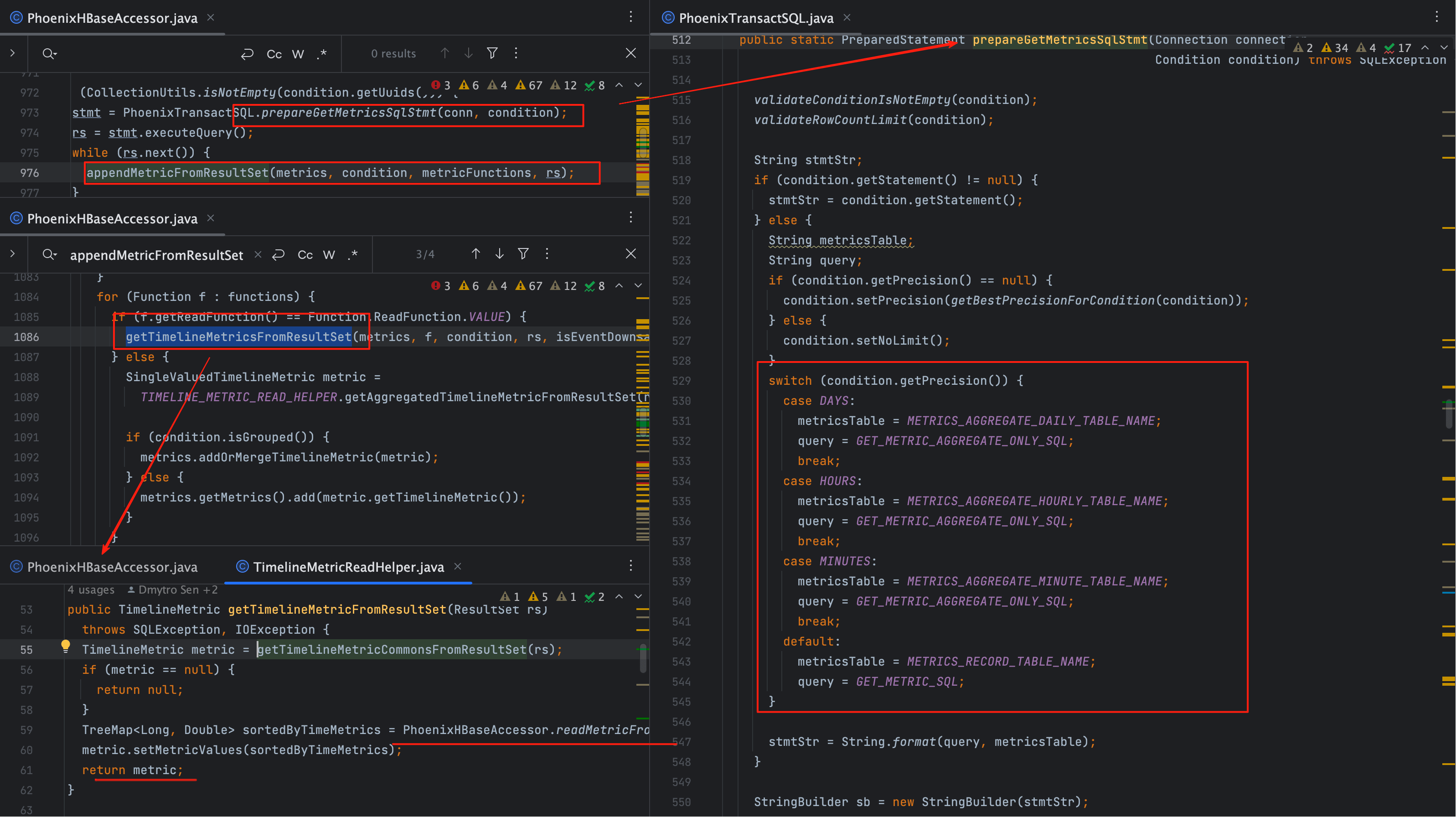The height and width of the screenshot is (817, 1456).
Task: Open warning count 34 in right editor inspections
Action: (x=1334, y=48)
